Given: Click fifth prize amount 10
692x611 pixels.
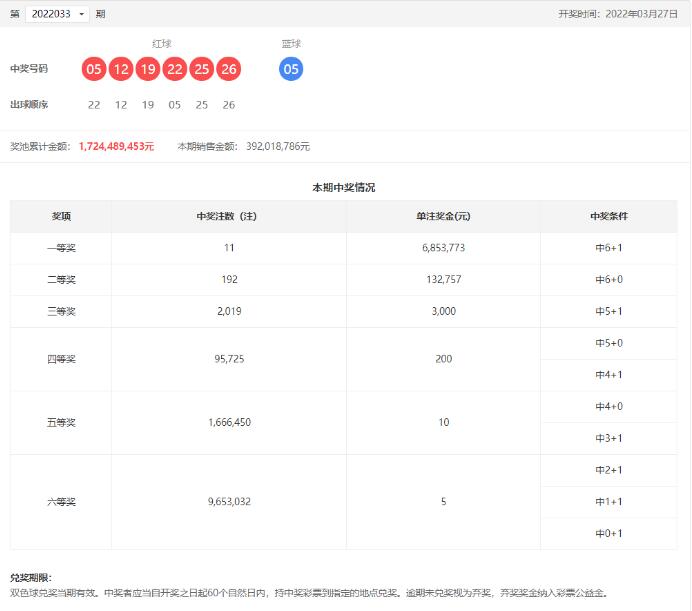Looking at the screenshot, I should coord(444,422).
